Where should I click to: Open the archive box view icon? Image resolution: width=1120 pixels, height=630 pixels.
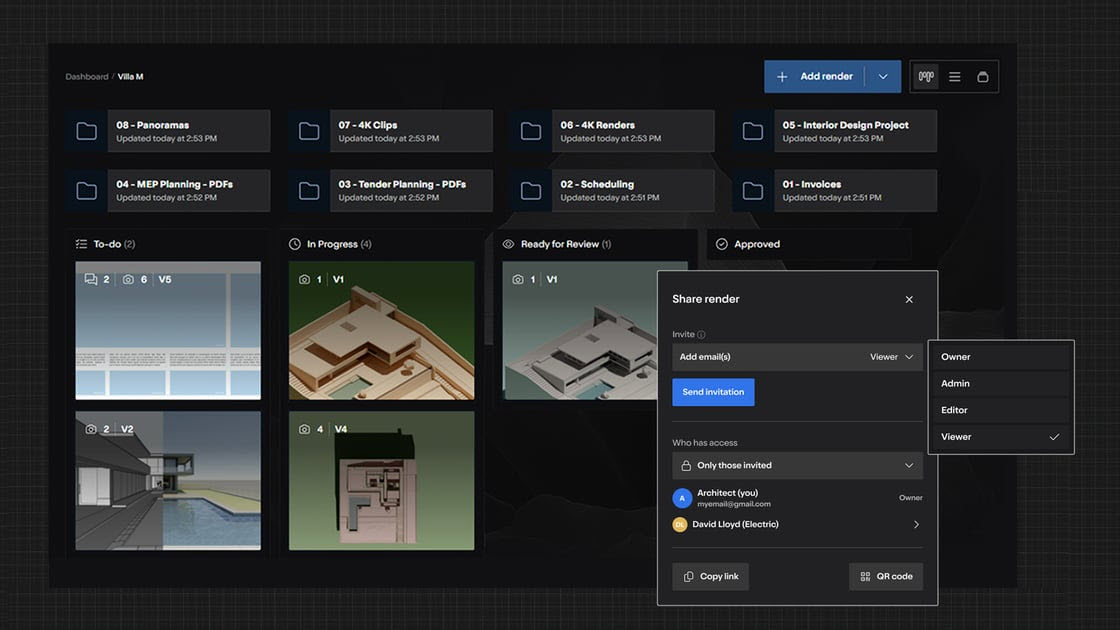click(983, 77)
